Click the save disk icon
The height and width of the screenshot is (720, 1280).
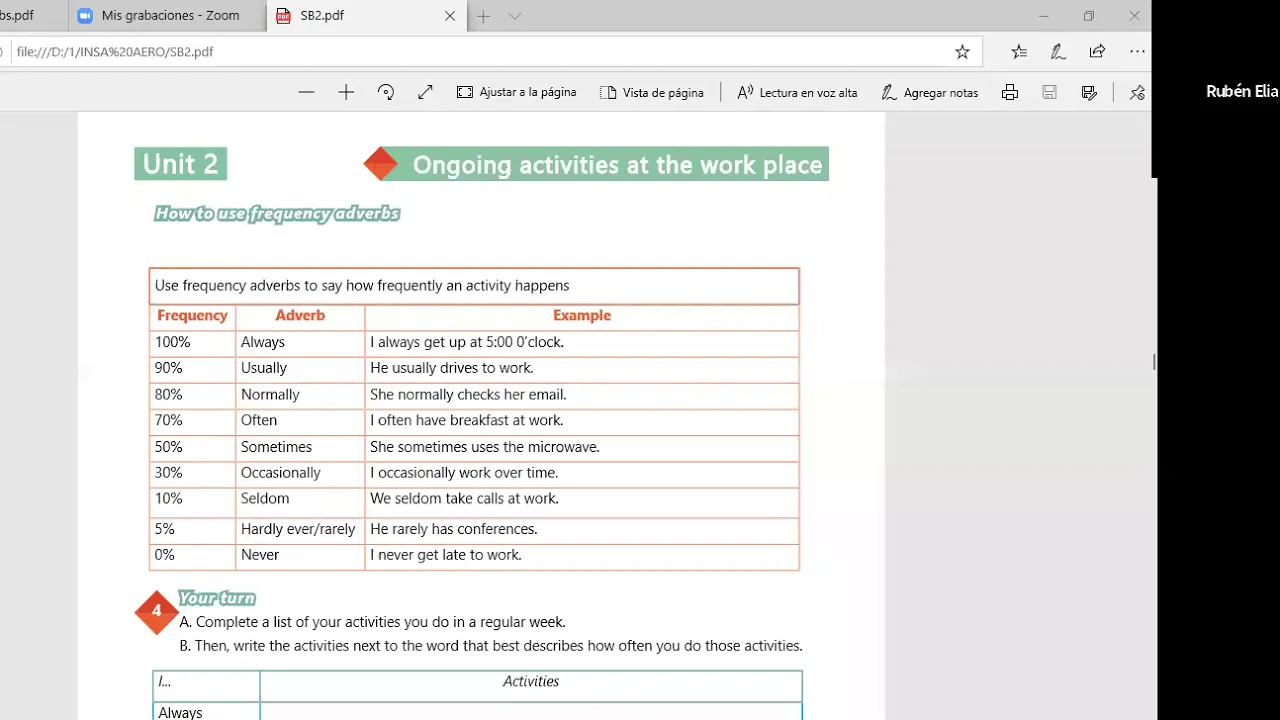click(1049, 92)
